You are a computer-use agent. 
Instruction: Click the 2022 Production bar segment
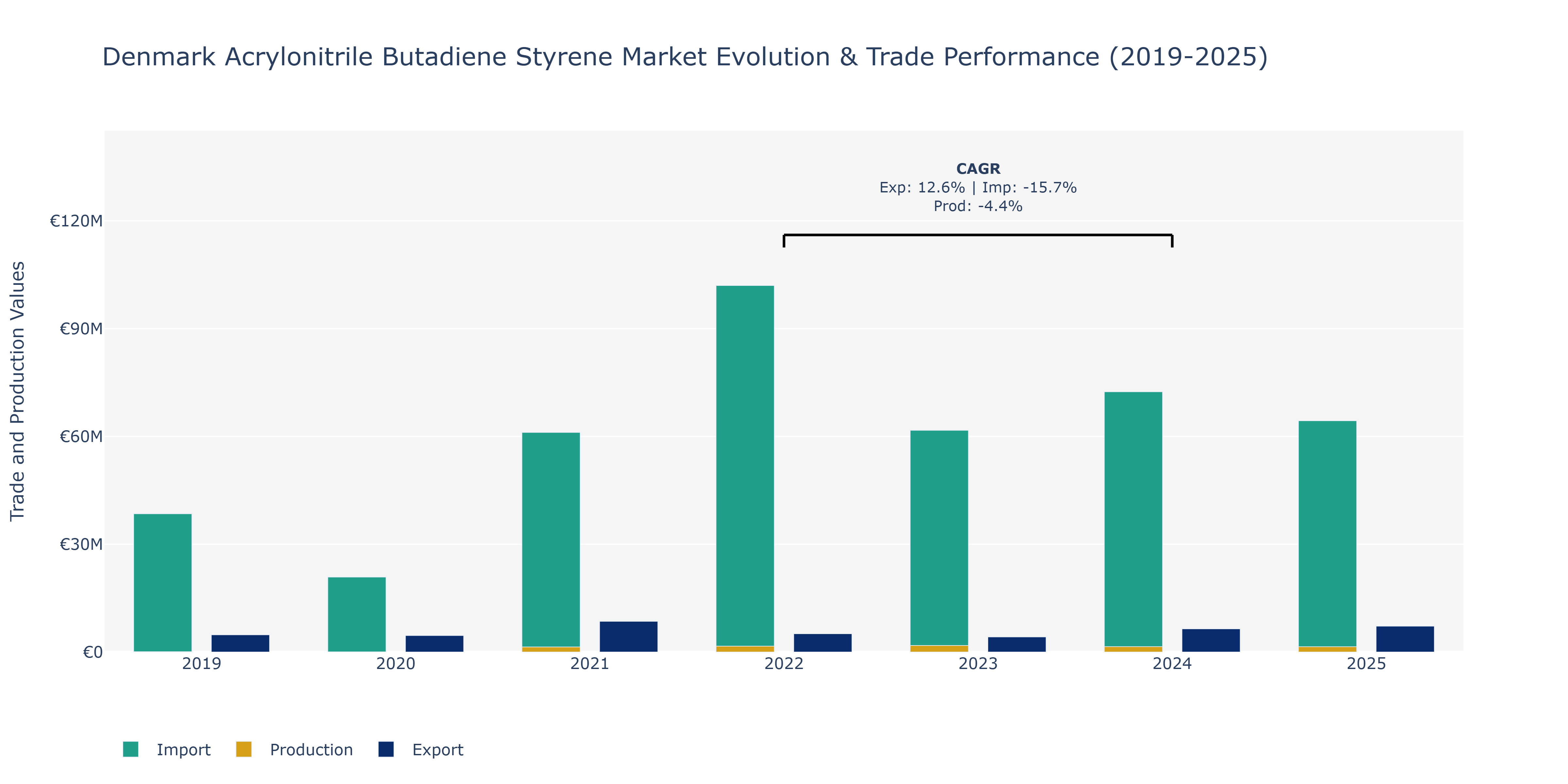tap(745, 649)
